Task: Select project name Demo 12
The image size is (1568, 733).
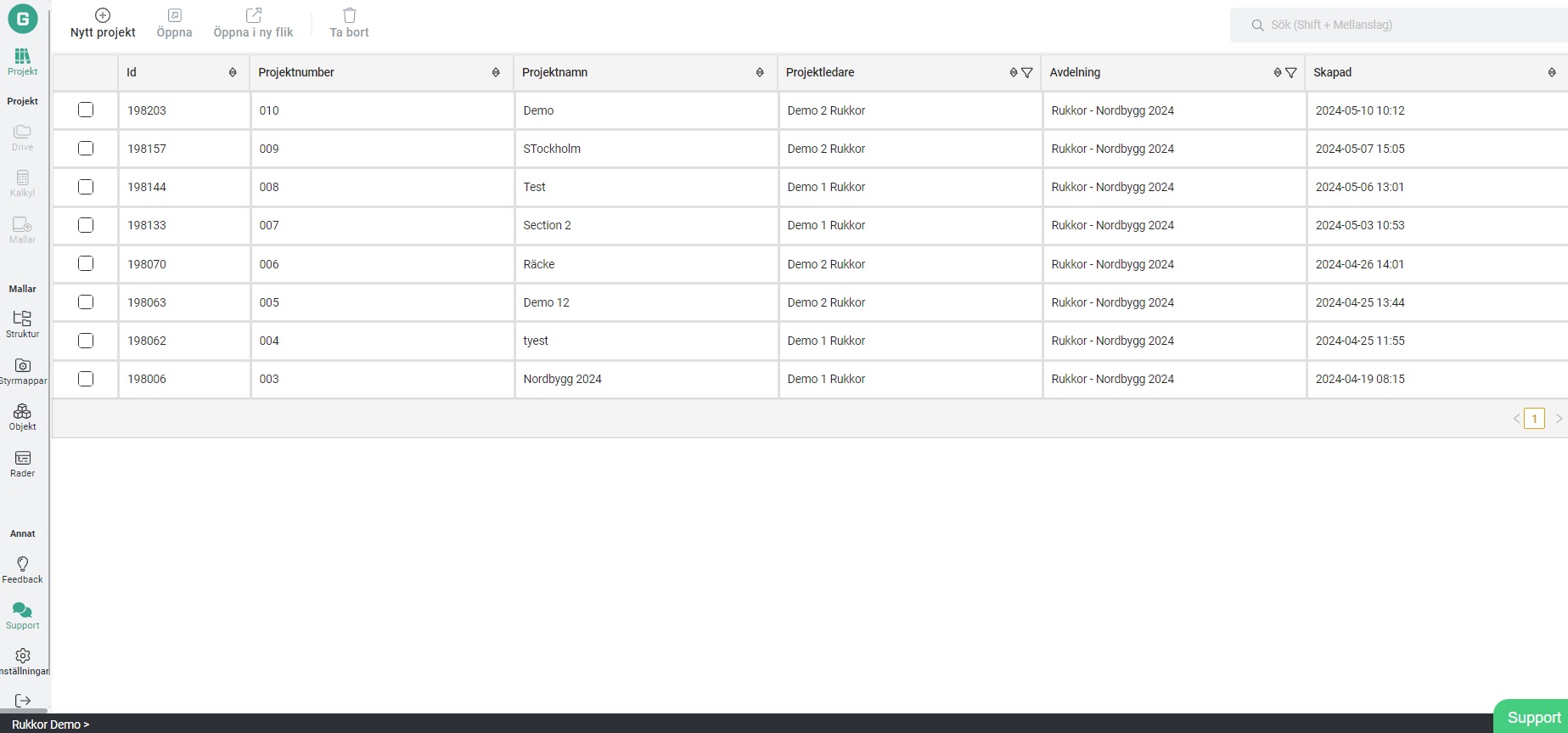Action: tap(546, 302)
